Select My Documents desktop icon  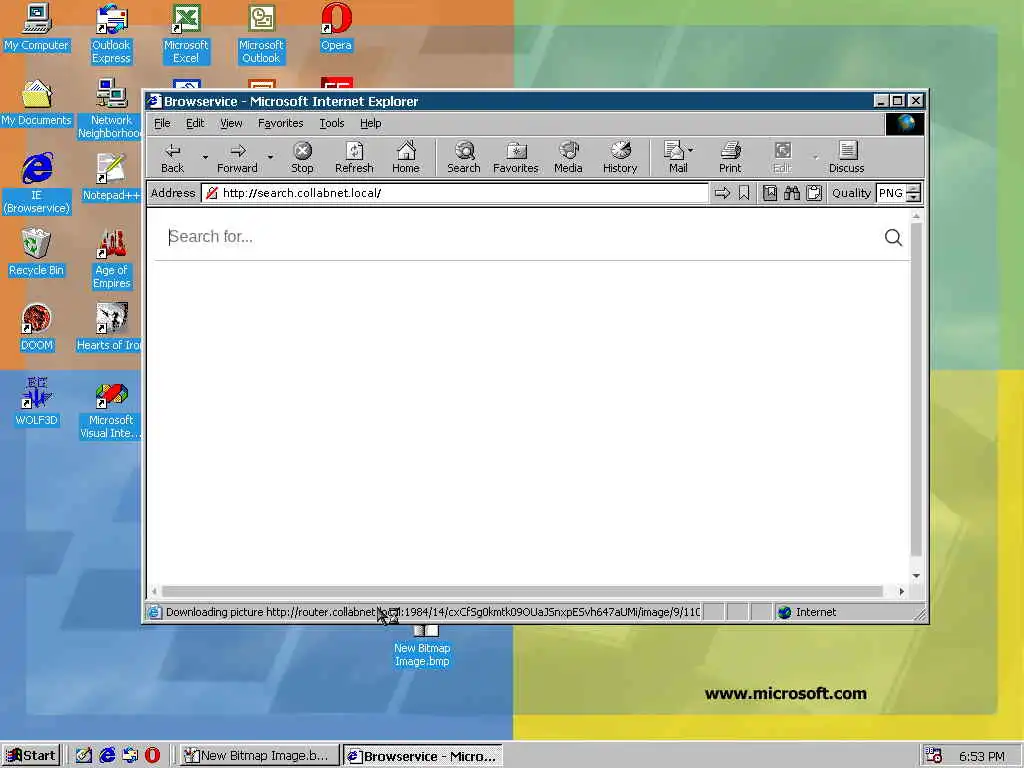tap(37, 103)
